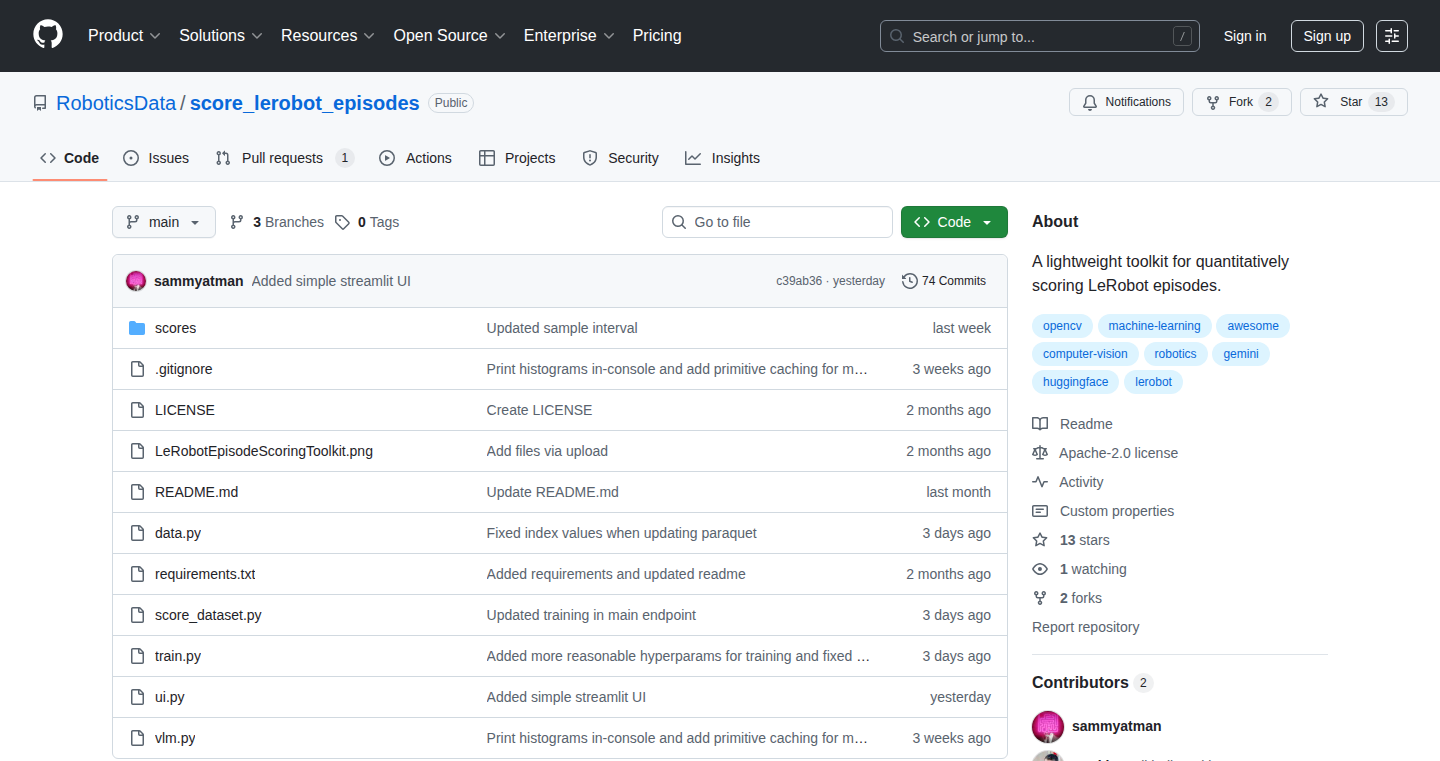Click the tag icon beside 0 Tags
The height and width of the screenshot is (761, 1440).
pos(342,222)
